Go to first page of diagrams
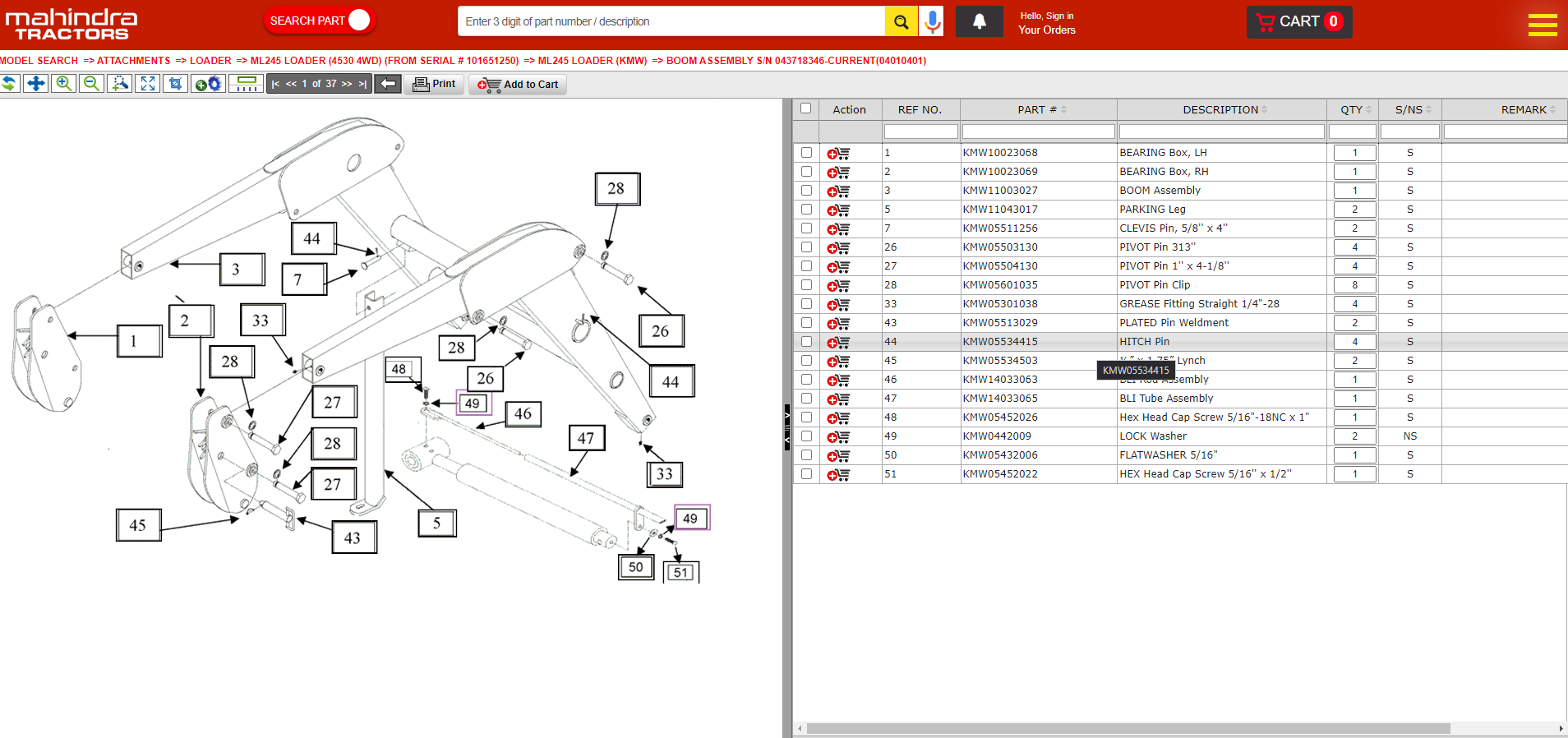The image size is (1568, 738). click(275, 84)
